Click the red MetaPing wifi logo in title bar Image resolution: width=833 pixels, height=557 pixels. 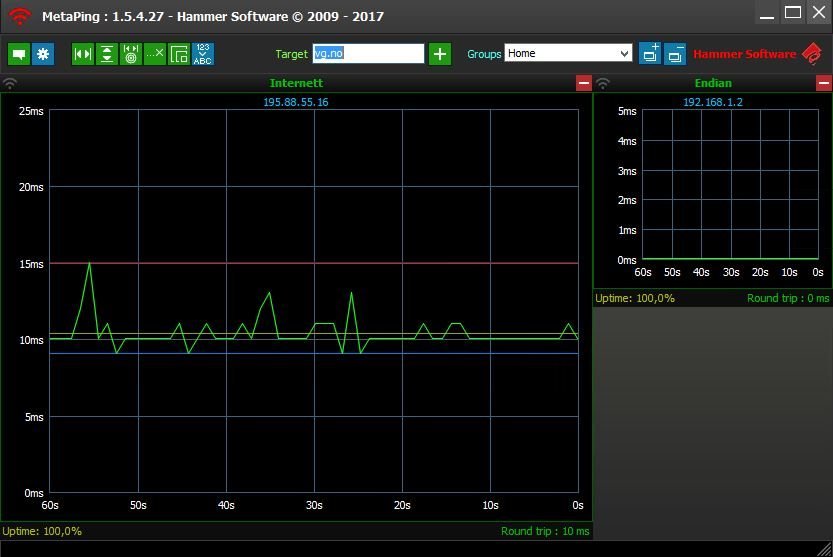coord(20,16)
